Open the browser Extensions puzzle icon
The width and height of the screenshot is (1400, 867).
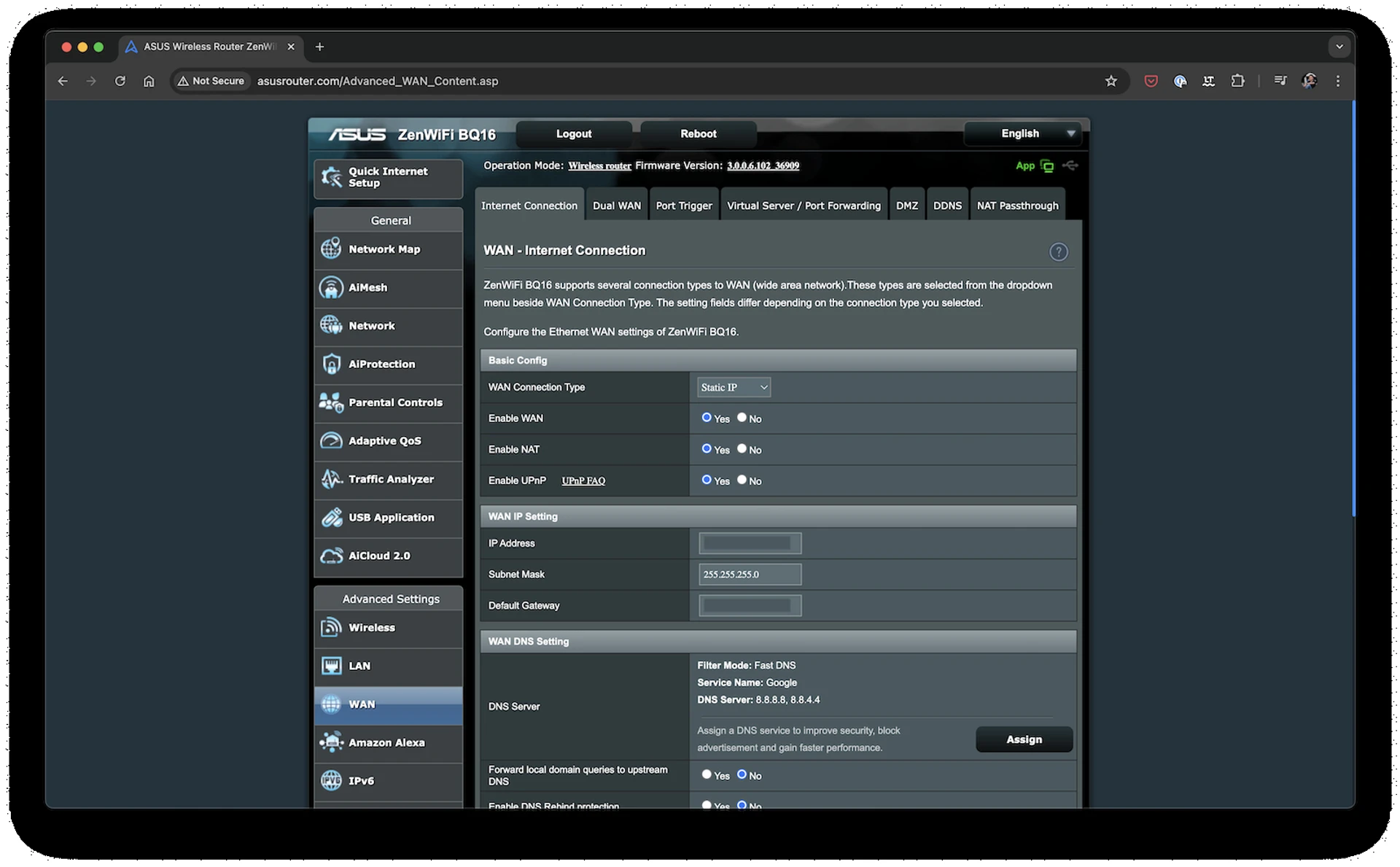pos(1237,81)
